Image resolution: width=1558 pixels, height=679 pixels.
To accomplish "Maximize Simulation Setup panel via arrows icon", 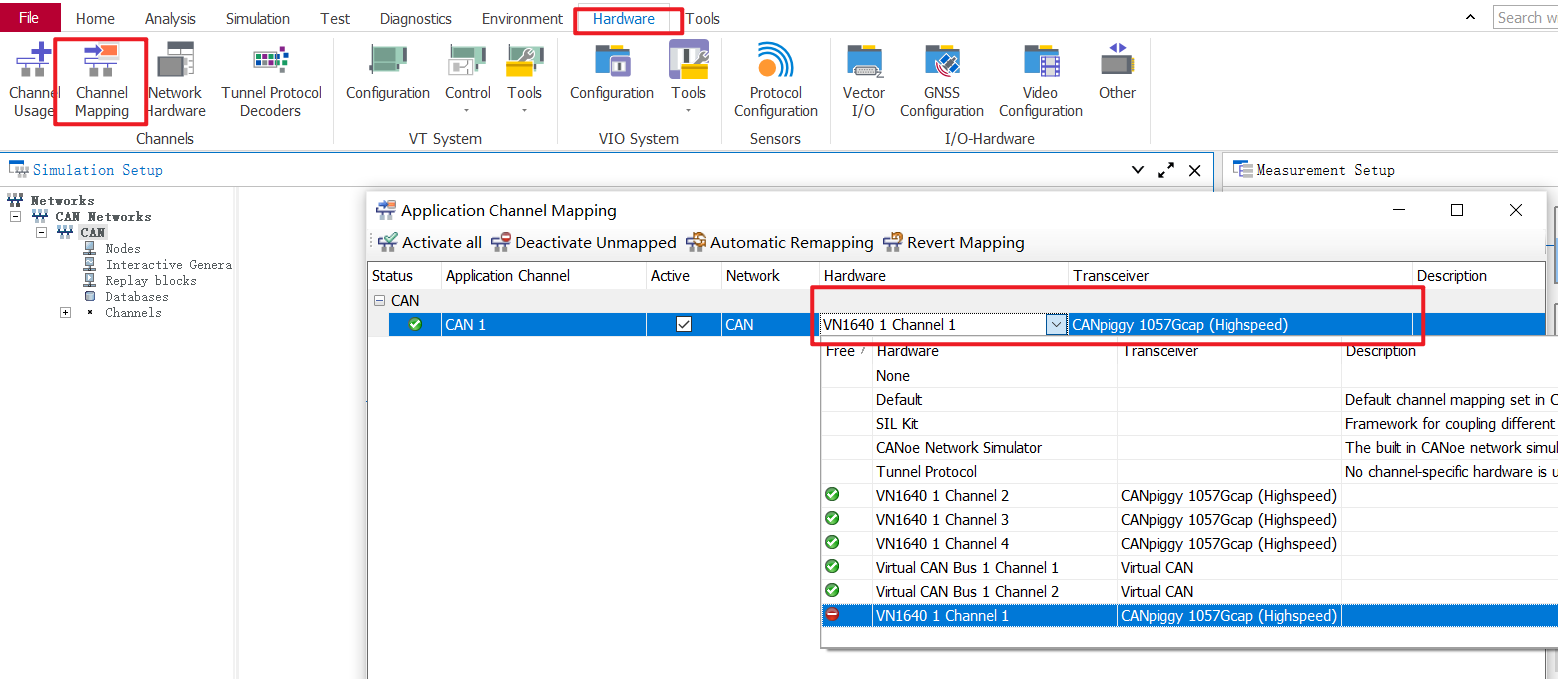I will tap(1165, 170).
